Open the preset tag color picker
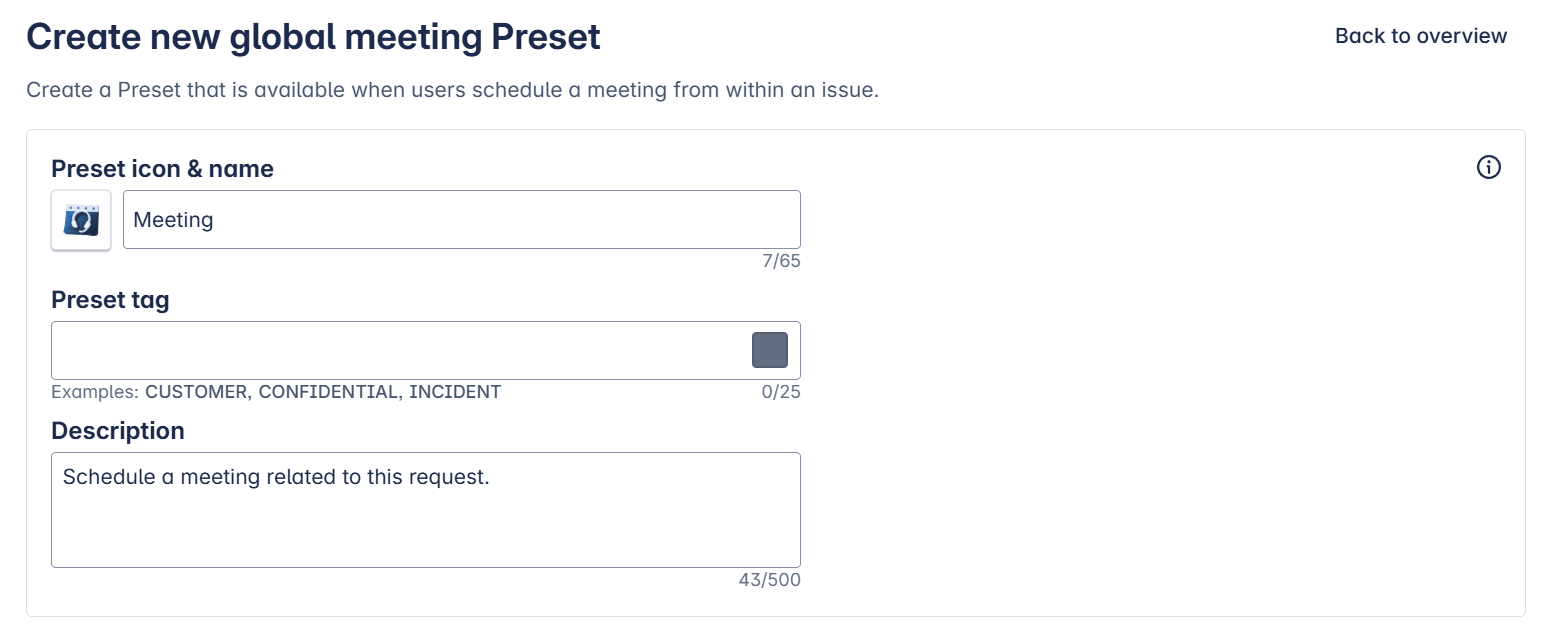1546x631 pixels. [769, 350]
